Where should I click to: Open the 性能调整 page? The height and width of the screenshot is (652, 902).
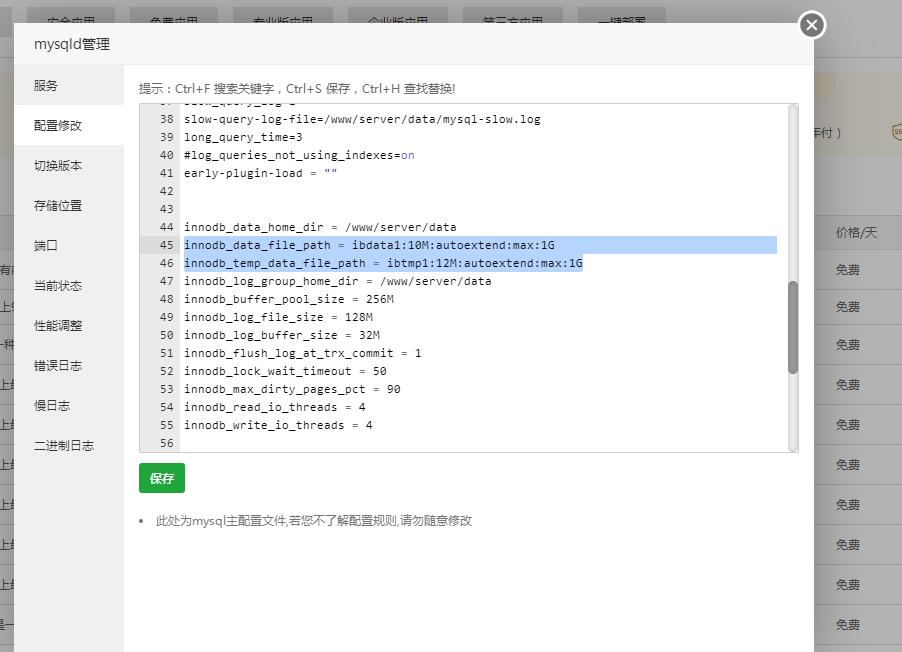pos(58,326)
